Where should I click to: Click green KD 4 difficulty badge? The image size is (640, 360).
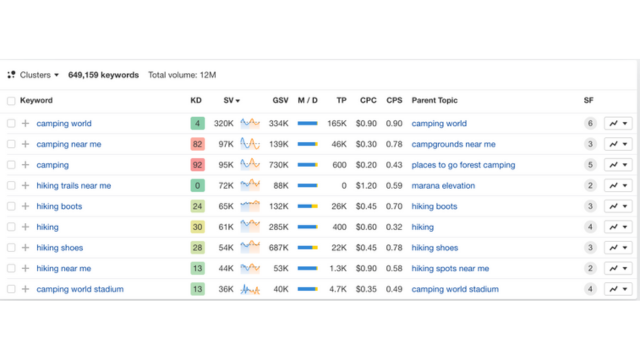pyautogui.click(x=198, y=123)
